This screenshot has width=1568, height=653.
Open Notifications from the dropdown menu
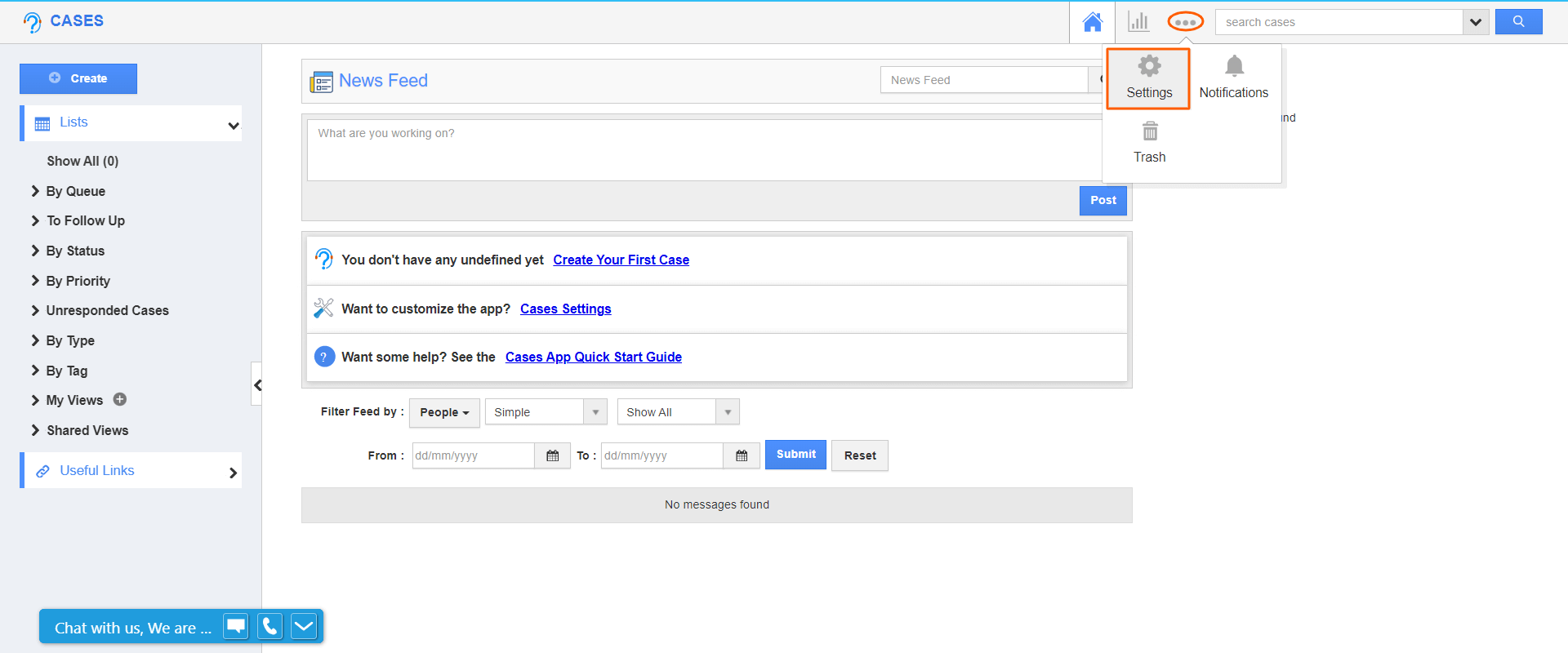[x=1233, y=78]
